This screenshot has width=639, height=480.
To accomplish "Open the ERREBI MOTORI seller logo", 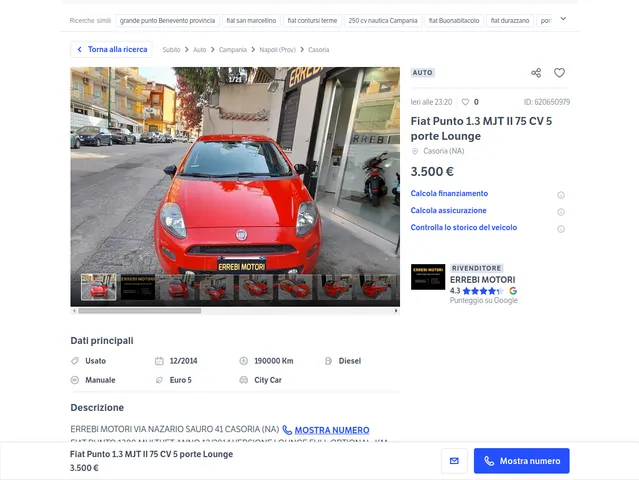I will 428,277.
